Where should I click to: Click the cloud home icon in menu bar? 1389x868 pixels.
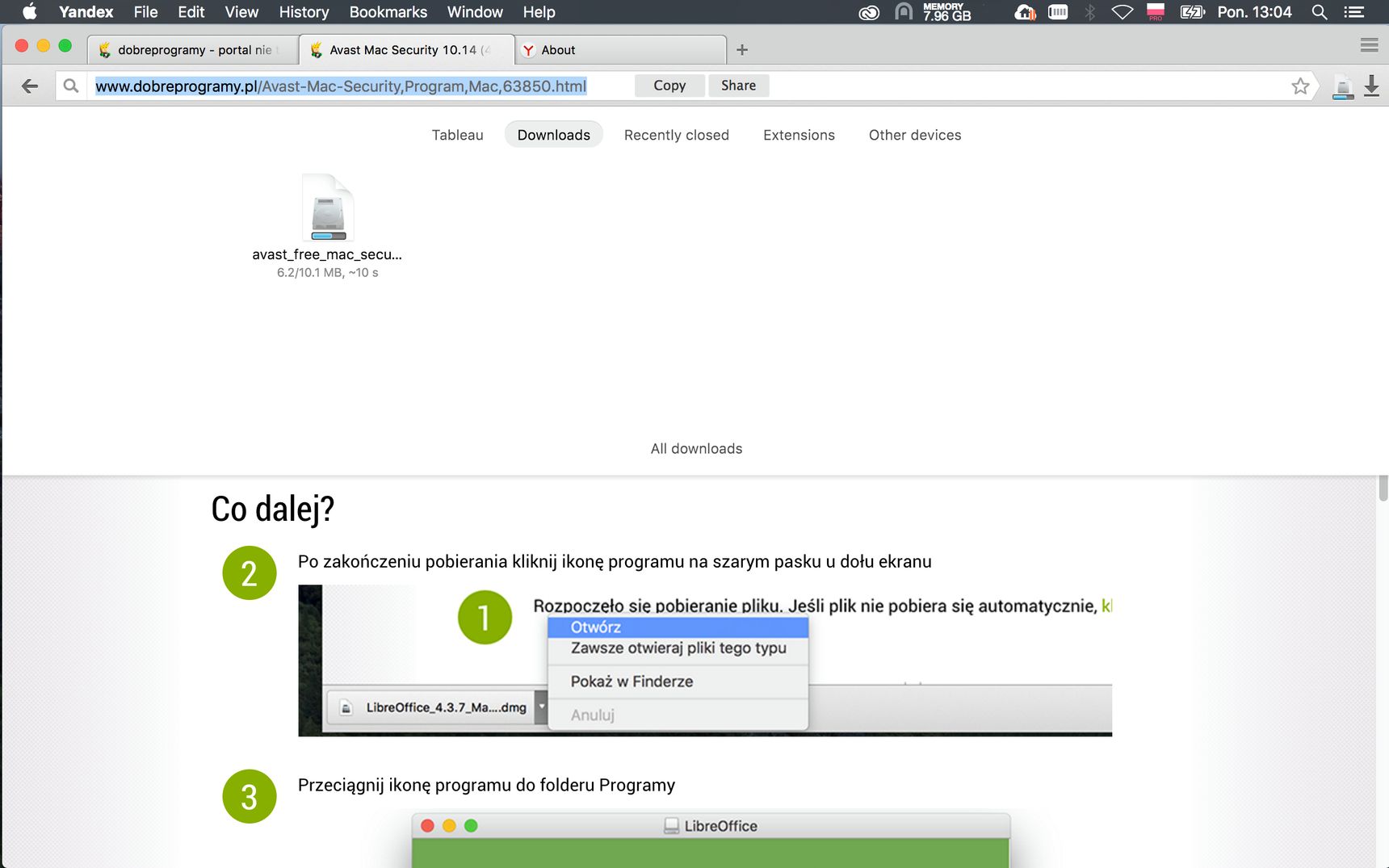click(1025, 12)
